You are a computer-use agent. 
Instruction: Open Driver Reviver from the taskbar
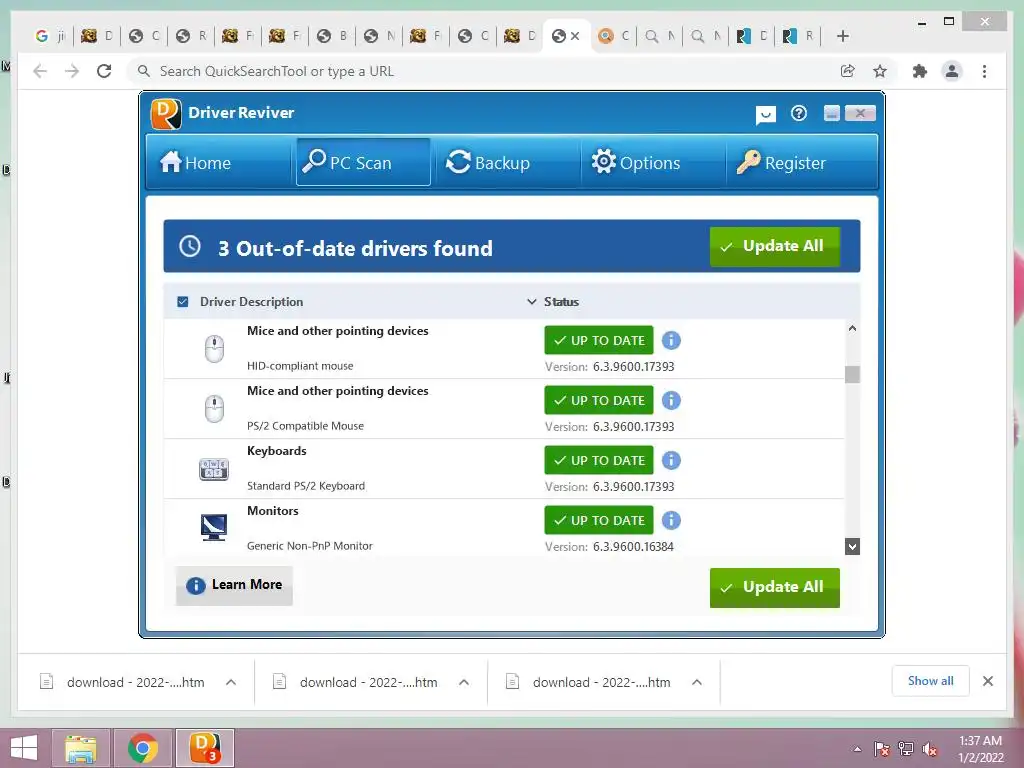204,748
